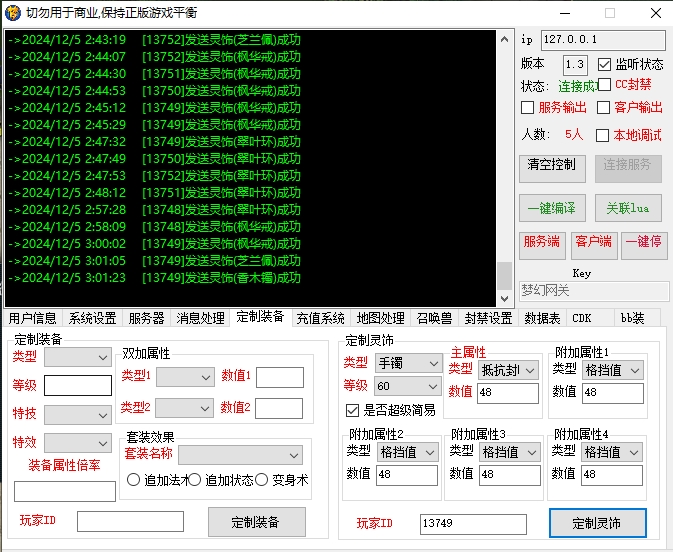Open 附加属性1 类型 dropdown
Image resolution: width=673 pixels, height=552 pixels.
pyautogui.click(x=613, y=370)
